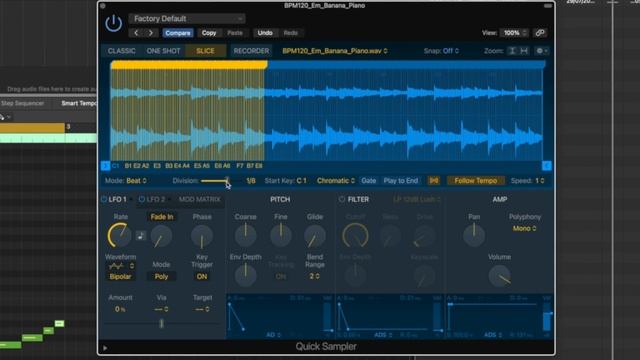Enable LFO 1 power toggle
The width and height of the screenshot is (640, 360).
(x=104, y=199)
